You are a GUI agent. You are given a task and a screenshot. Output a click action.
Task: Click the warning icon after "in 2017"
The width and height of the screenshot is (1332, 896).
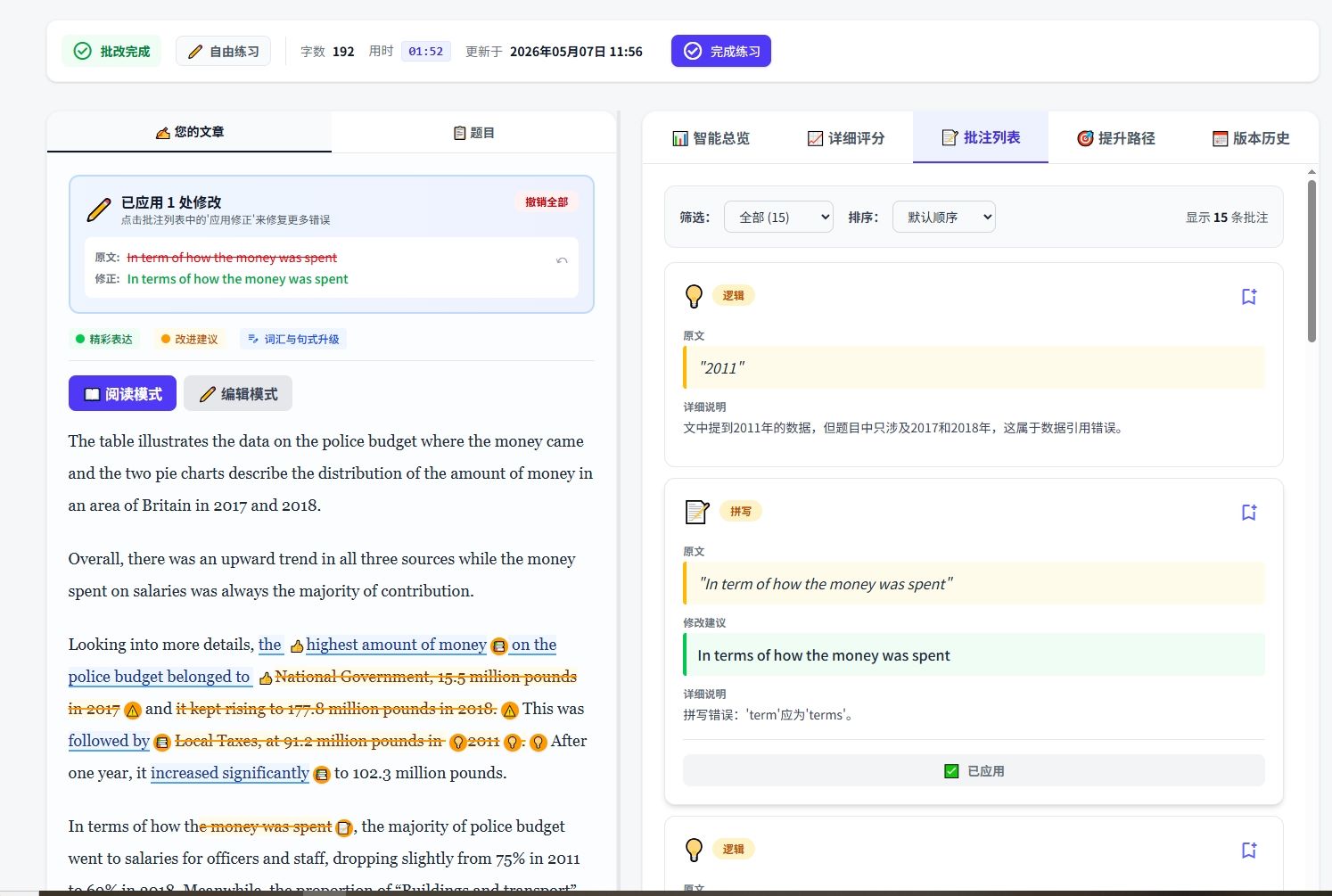(132, 710)
